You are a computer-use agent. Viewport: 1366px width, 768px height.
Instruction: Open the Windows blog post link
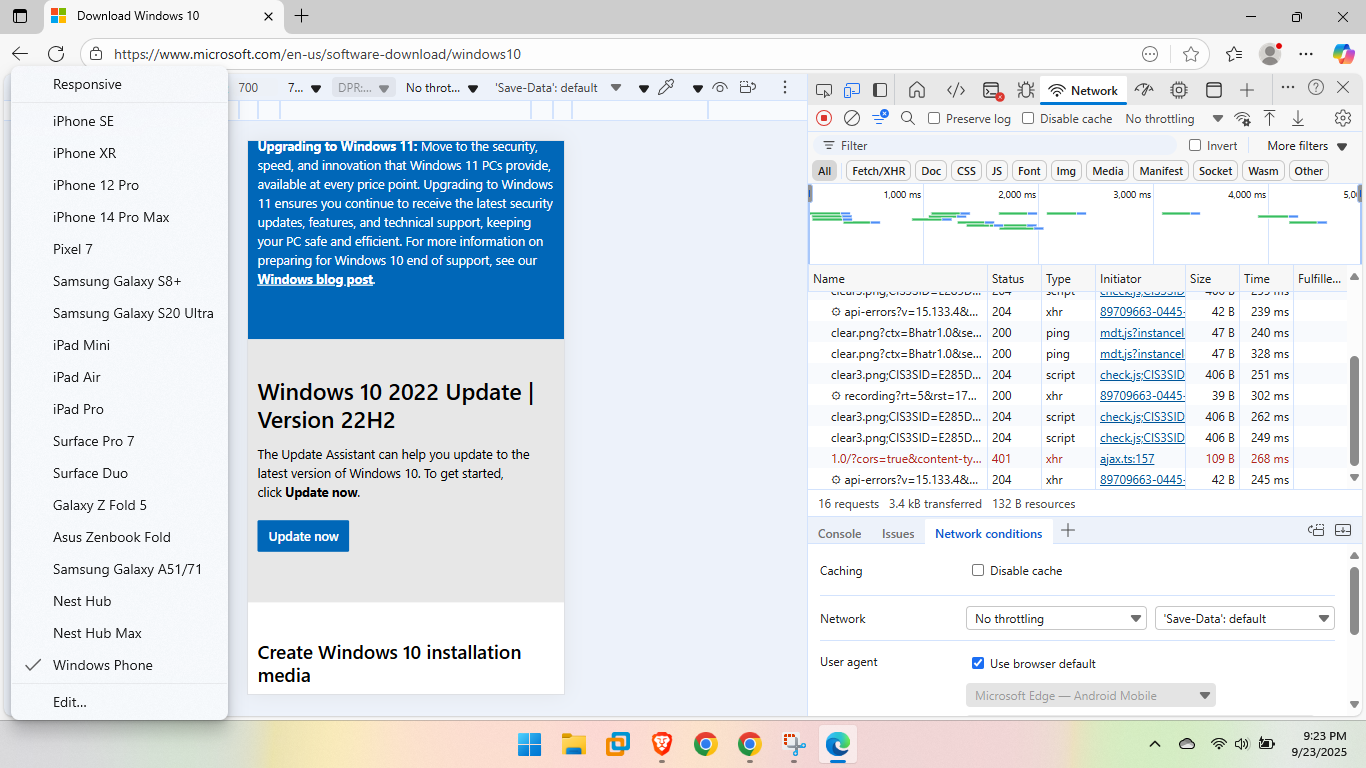315,280
